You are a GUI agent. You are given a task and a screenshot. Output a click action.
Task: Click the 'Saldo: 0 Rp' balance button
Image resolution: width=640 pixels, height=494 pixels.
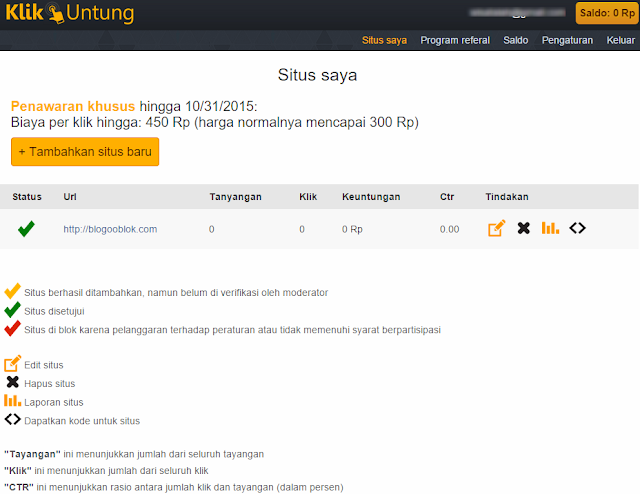pyautogui.click(x=607, y=13)
